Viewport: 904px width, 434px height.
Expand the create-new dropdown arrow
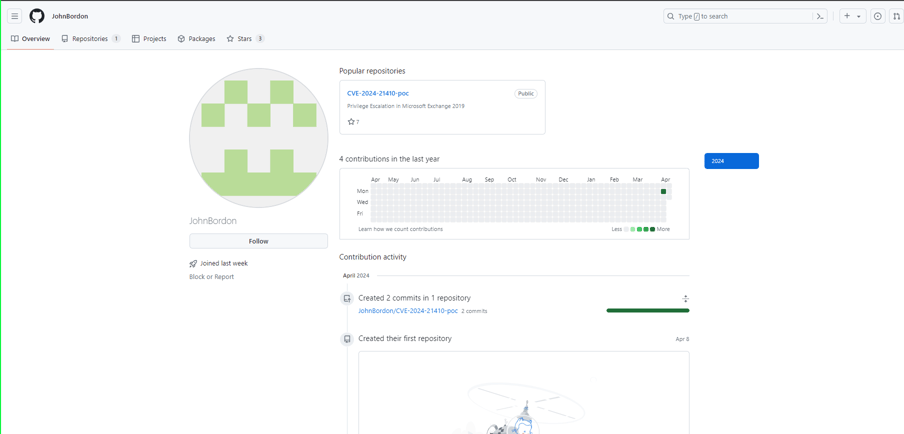858,17
